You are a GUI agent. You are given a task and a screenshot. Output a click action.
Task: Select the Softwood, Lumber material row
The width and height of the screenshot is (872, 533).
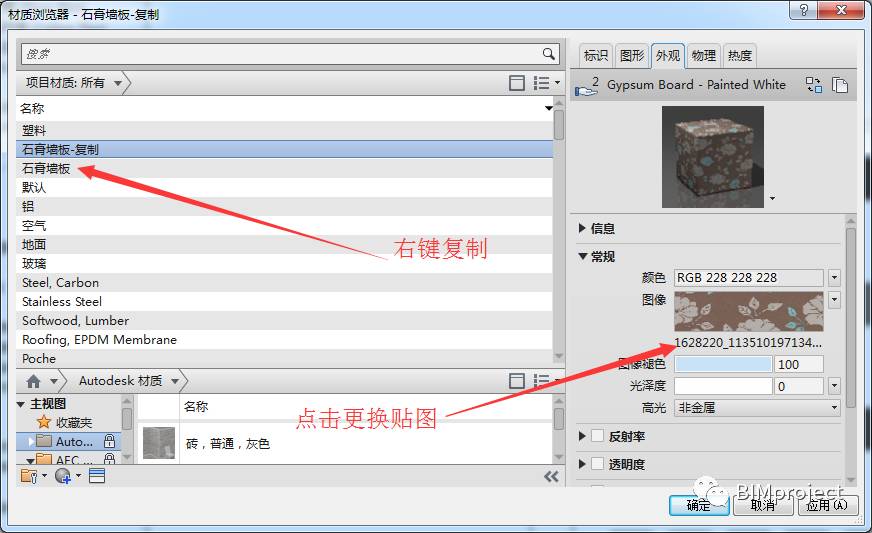coord(285,320)
